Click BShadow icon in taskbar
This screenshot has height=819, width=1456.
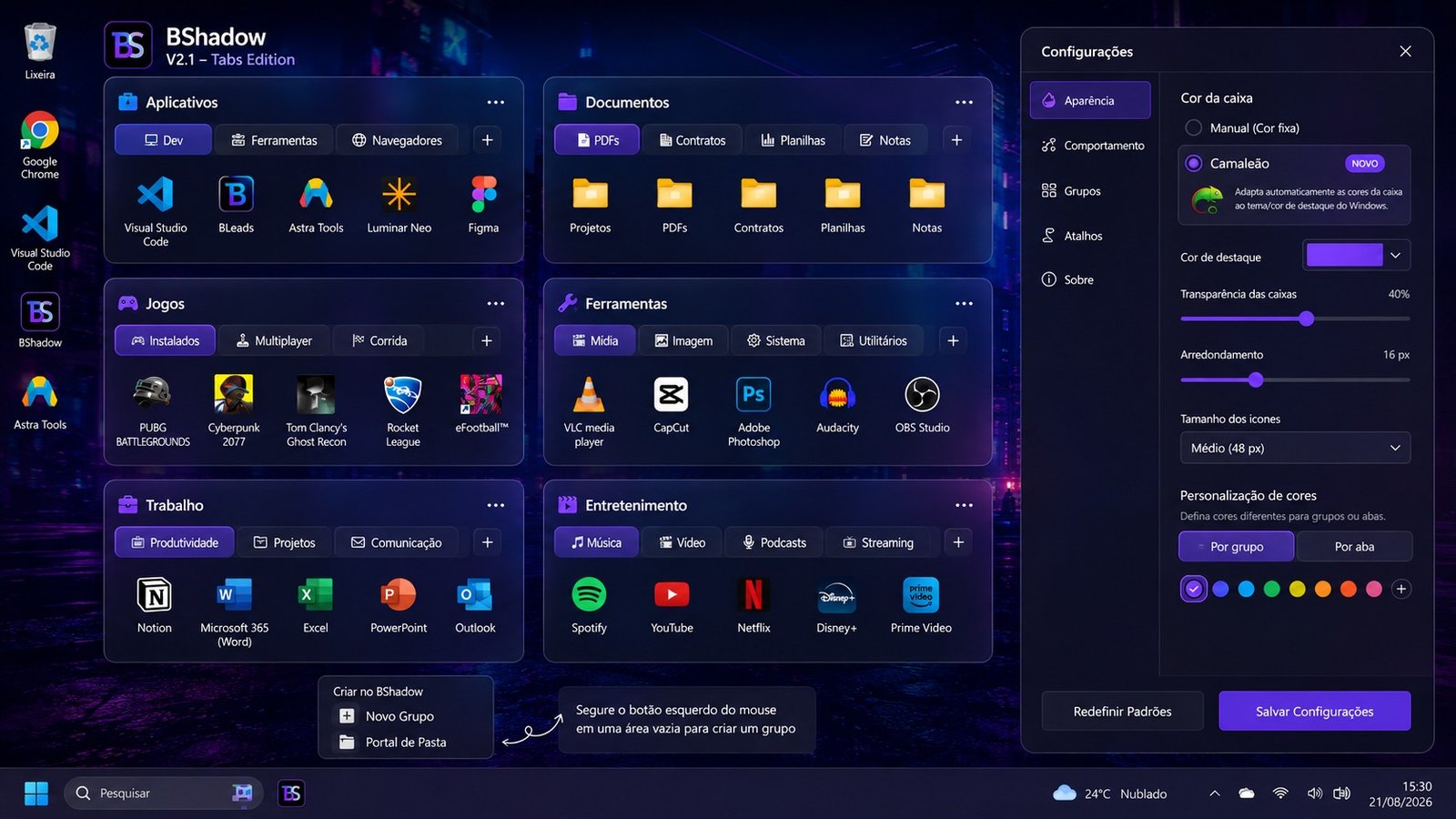point(291,794)
